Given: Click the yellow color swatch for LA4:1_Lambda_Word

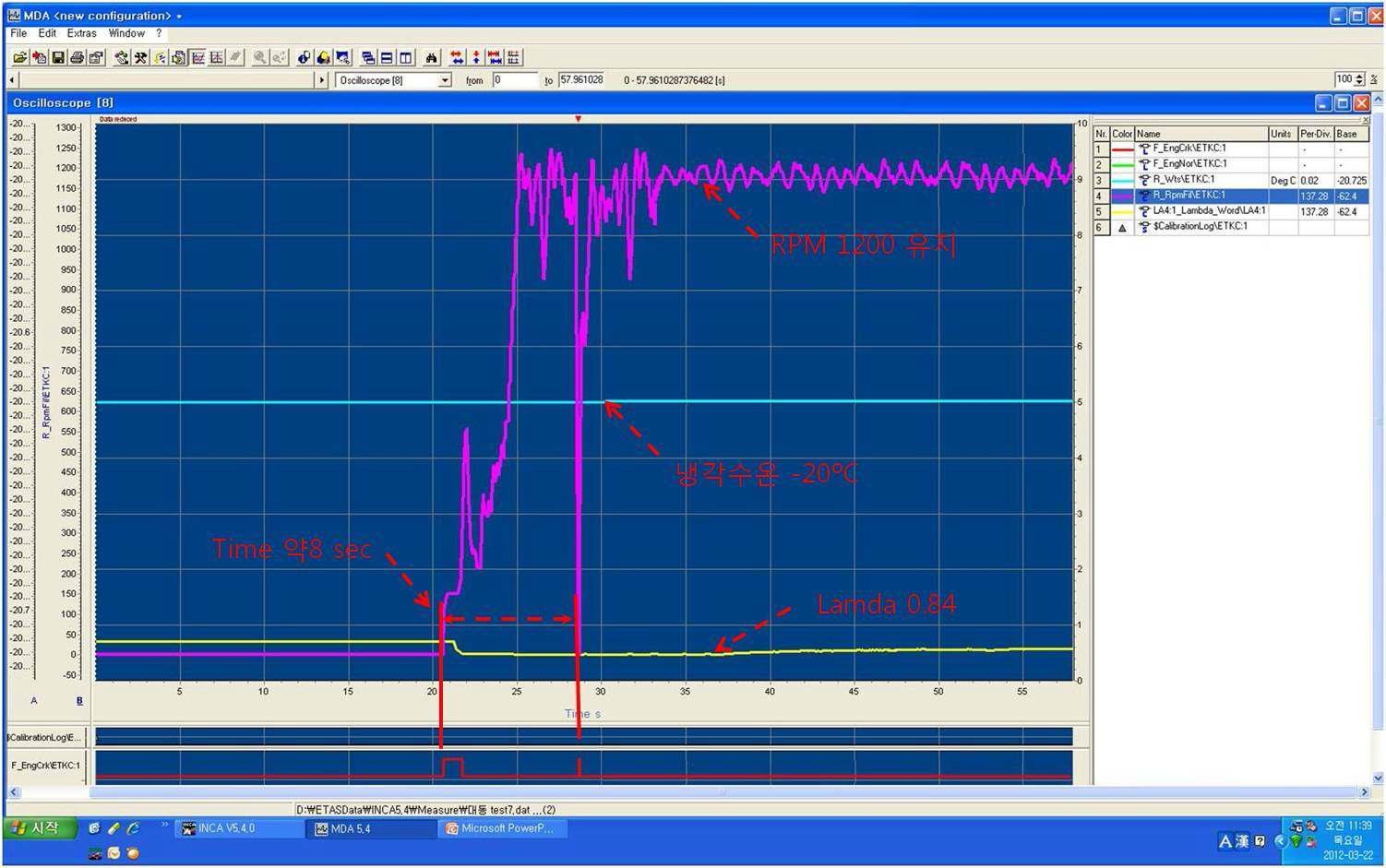Looking at the screenshot, I should point(1122,211).
